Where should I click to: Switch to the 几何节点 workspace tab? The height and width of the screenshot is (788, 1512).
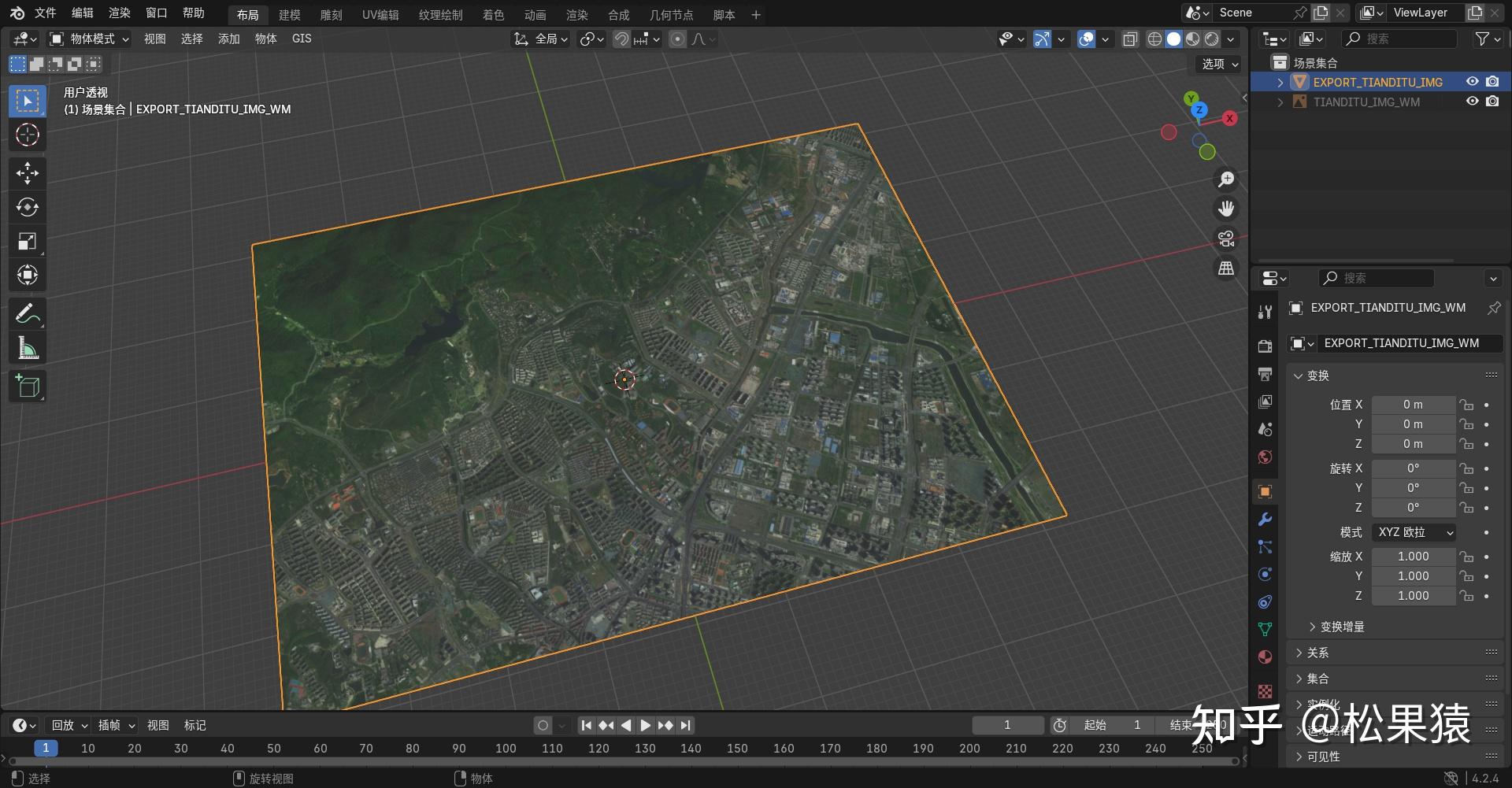tap(670, 13)
